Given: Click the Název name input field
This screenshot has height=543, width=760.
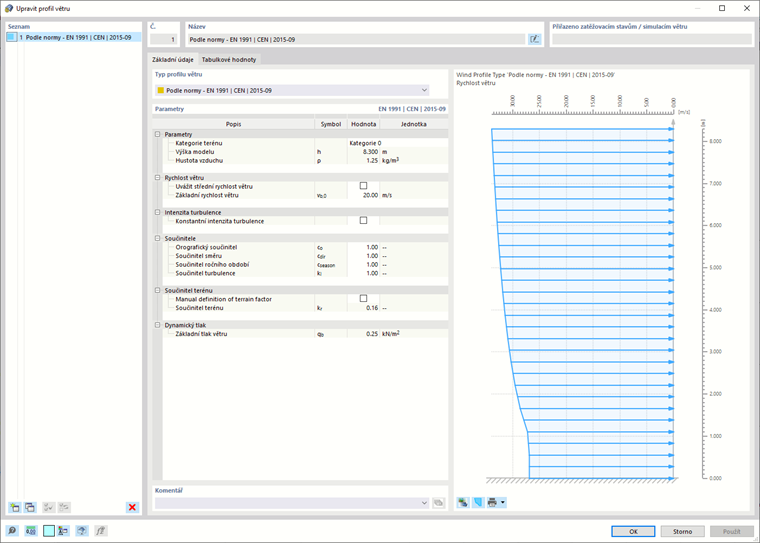Looking at the screenshot, I should 356,39.
